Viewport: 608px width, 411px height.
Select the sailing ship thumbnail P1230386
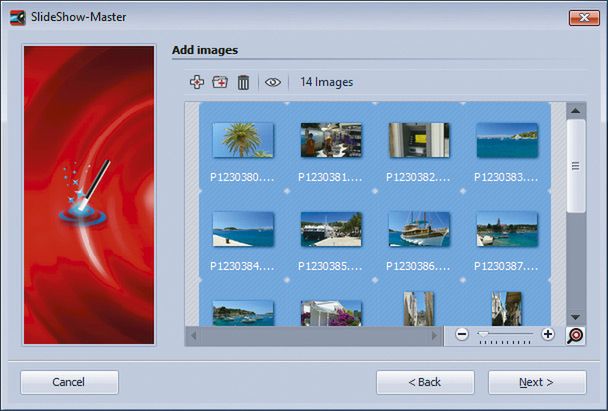(419, 229)
